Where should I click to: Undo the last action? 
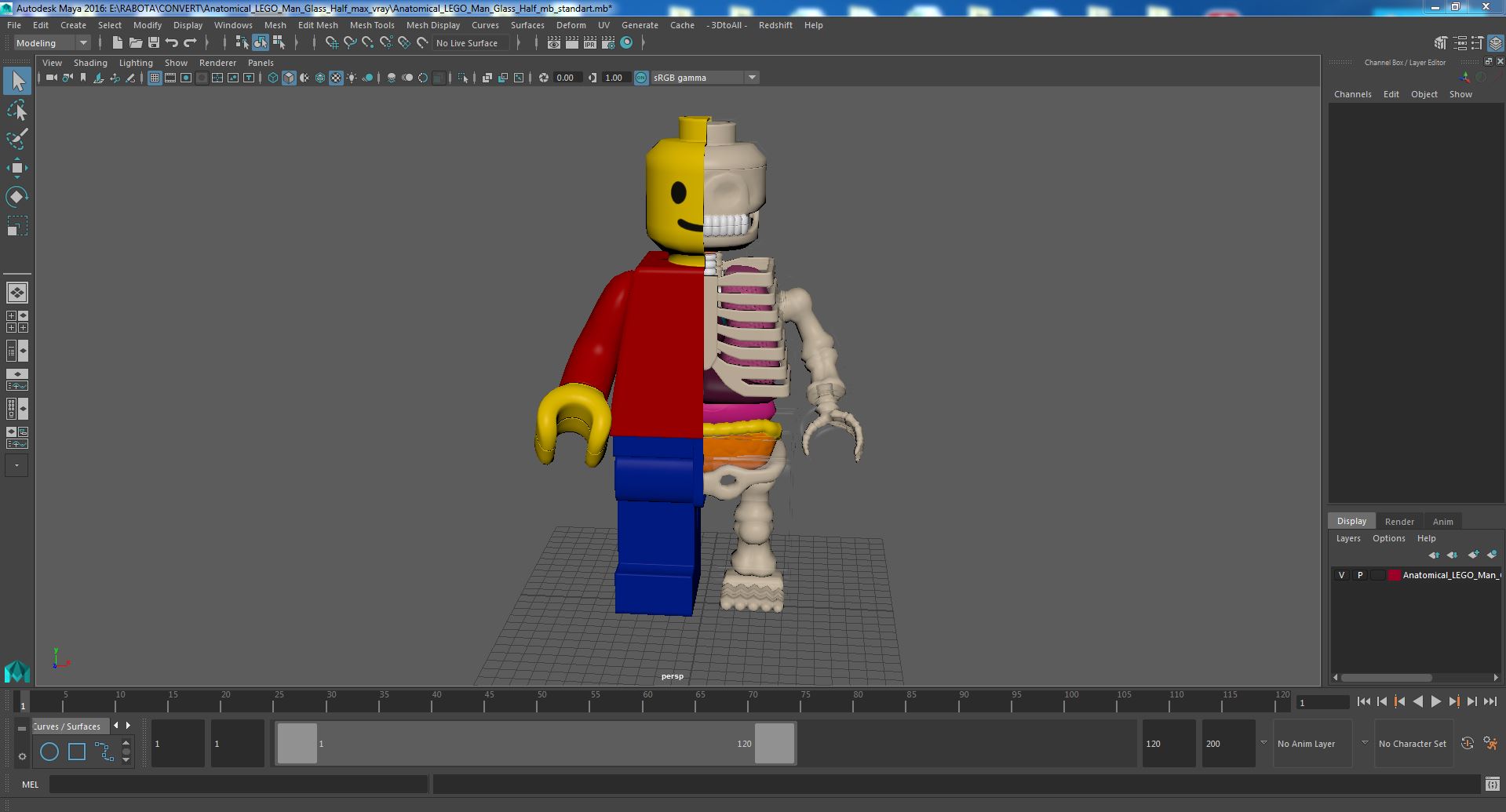click(172, 43)
